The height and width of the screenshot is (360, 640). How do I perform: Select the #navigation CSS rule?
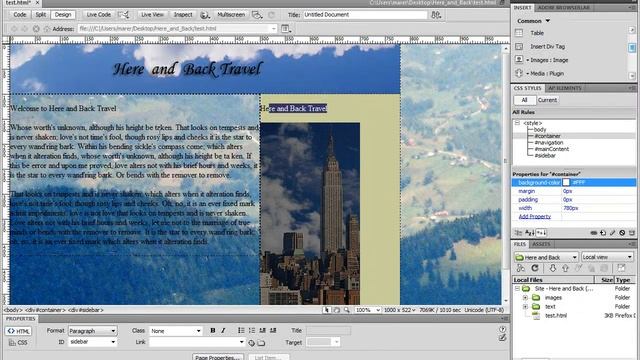[x=549, y=142]
